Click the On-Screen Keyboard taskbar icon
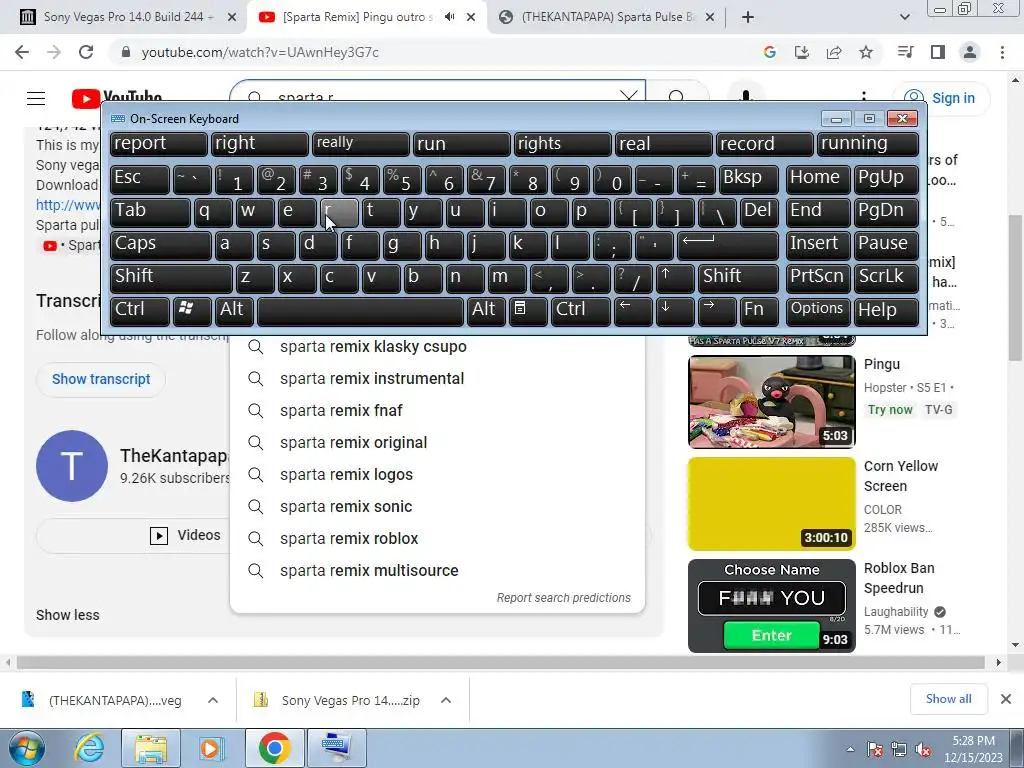This screenshot has width=1024, height=768. click(336, 748)
